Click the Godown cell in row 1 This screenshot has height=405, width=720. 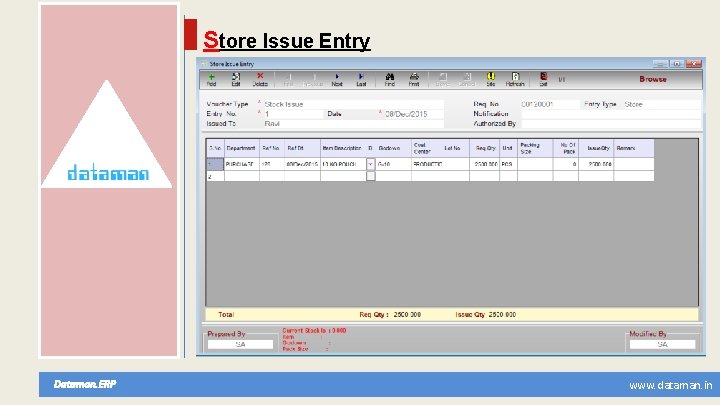click(x=394, y=164)
